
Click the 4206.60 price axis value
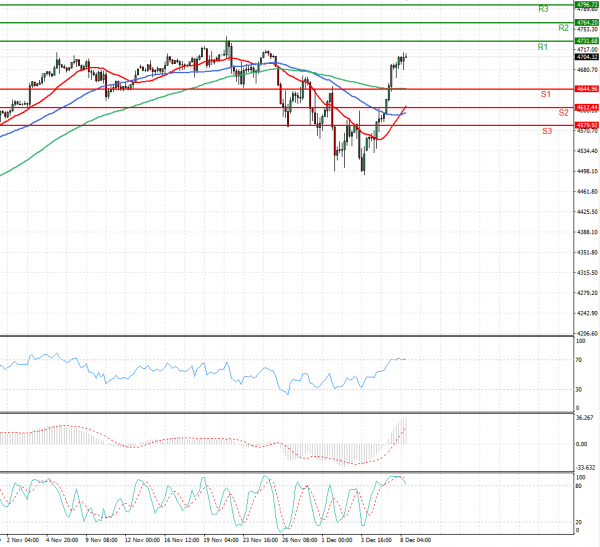click(x=587, y=333)
